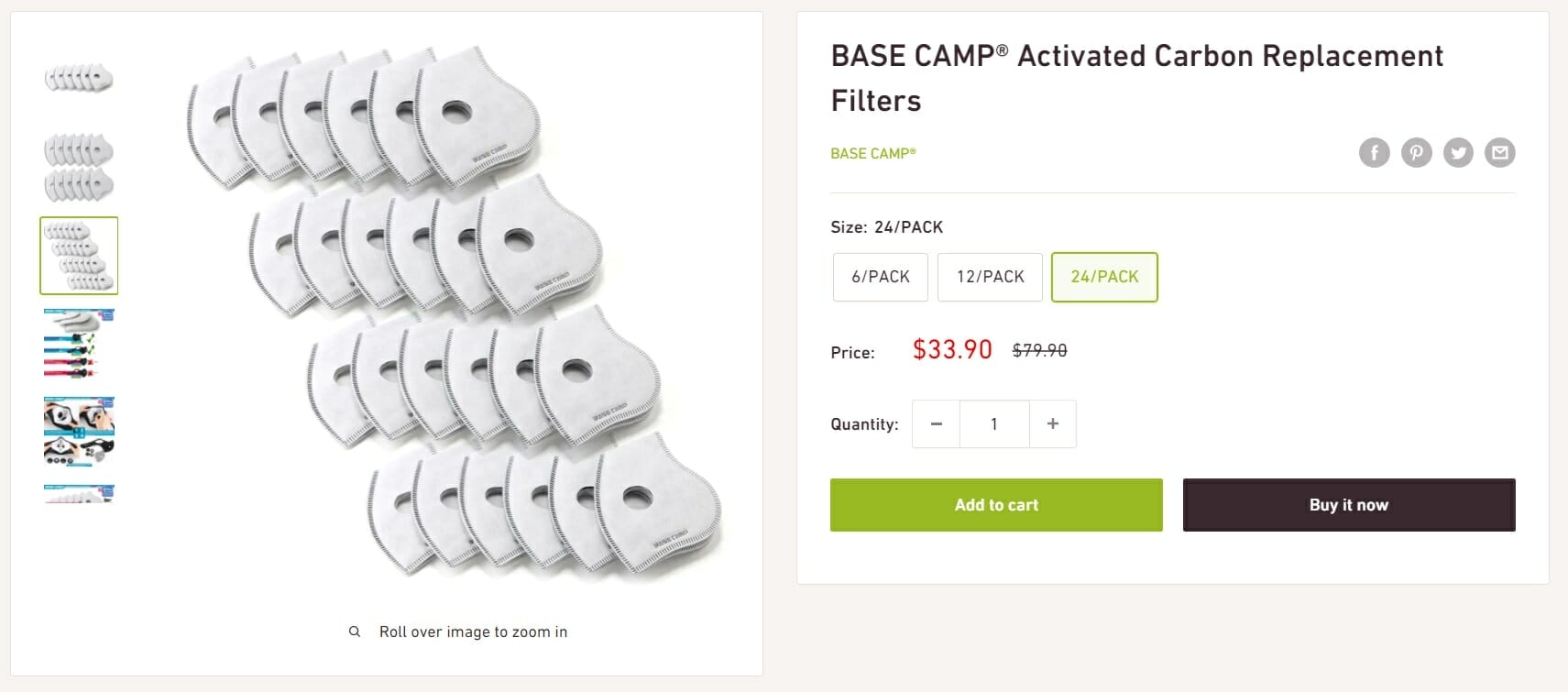Viewport: 1568px width, 692px height.
Task: View the mask packaging thumbnail
Action: click(x=79, y=431)
